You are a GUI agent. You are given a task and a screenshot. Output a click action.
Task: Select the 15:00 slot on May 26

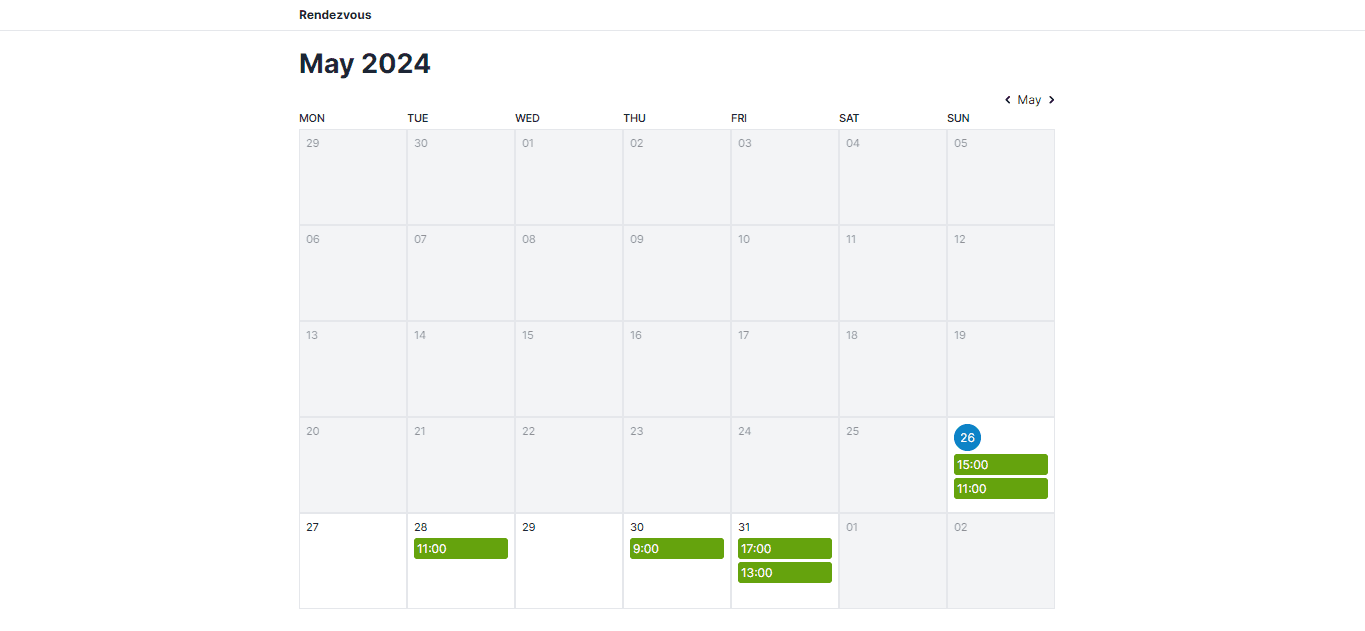coord(1000,465)
